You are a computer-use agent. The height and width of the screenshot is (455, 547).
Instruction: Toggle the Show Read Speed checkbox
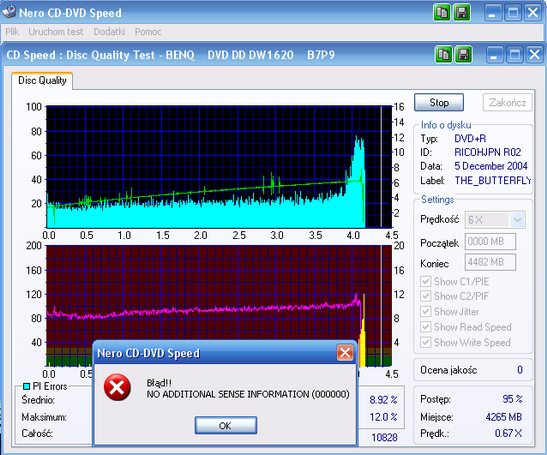tap(425, 327)
